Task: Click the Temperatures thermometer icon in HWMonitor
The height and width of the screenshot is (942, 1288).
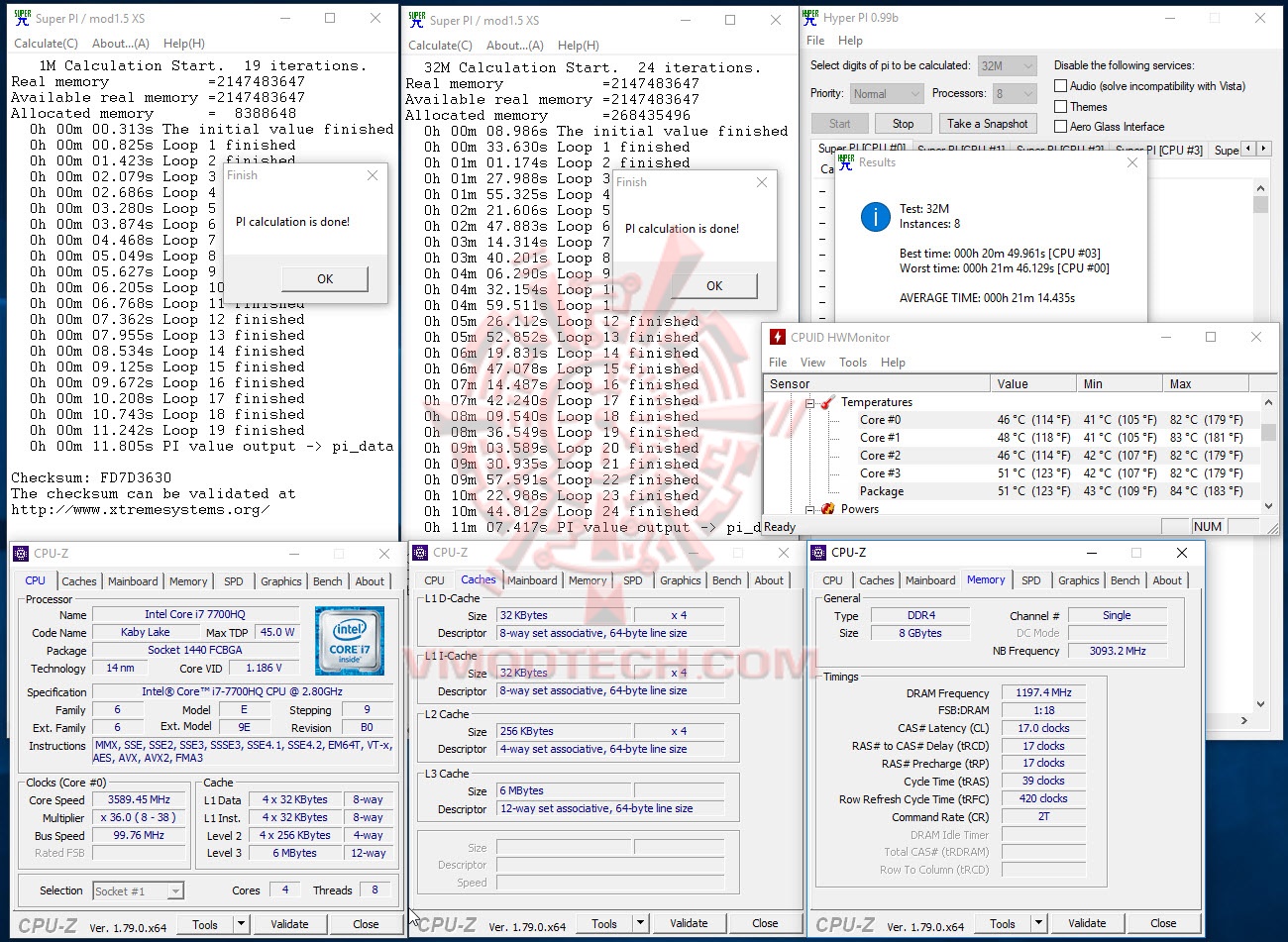Action: pyautogui.click(x=827, y=402)
